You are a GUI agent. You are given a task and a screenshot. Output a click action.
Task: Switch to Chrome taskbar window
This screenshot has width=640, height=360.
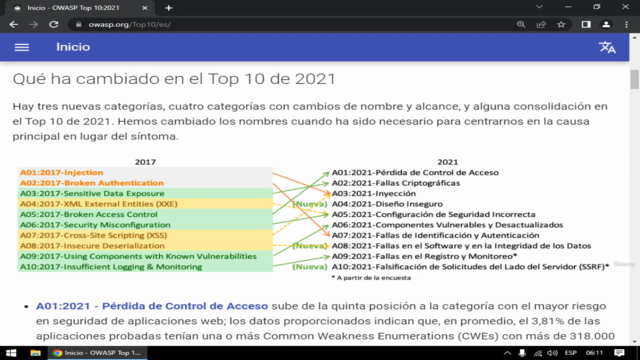pyautogui.click(x=97, y=353)
